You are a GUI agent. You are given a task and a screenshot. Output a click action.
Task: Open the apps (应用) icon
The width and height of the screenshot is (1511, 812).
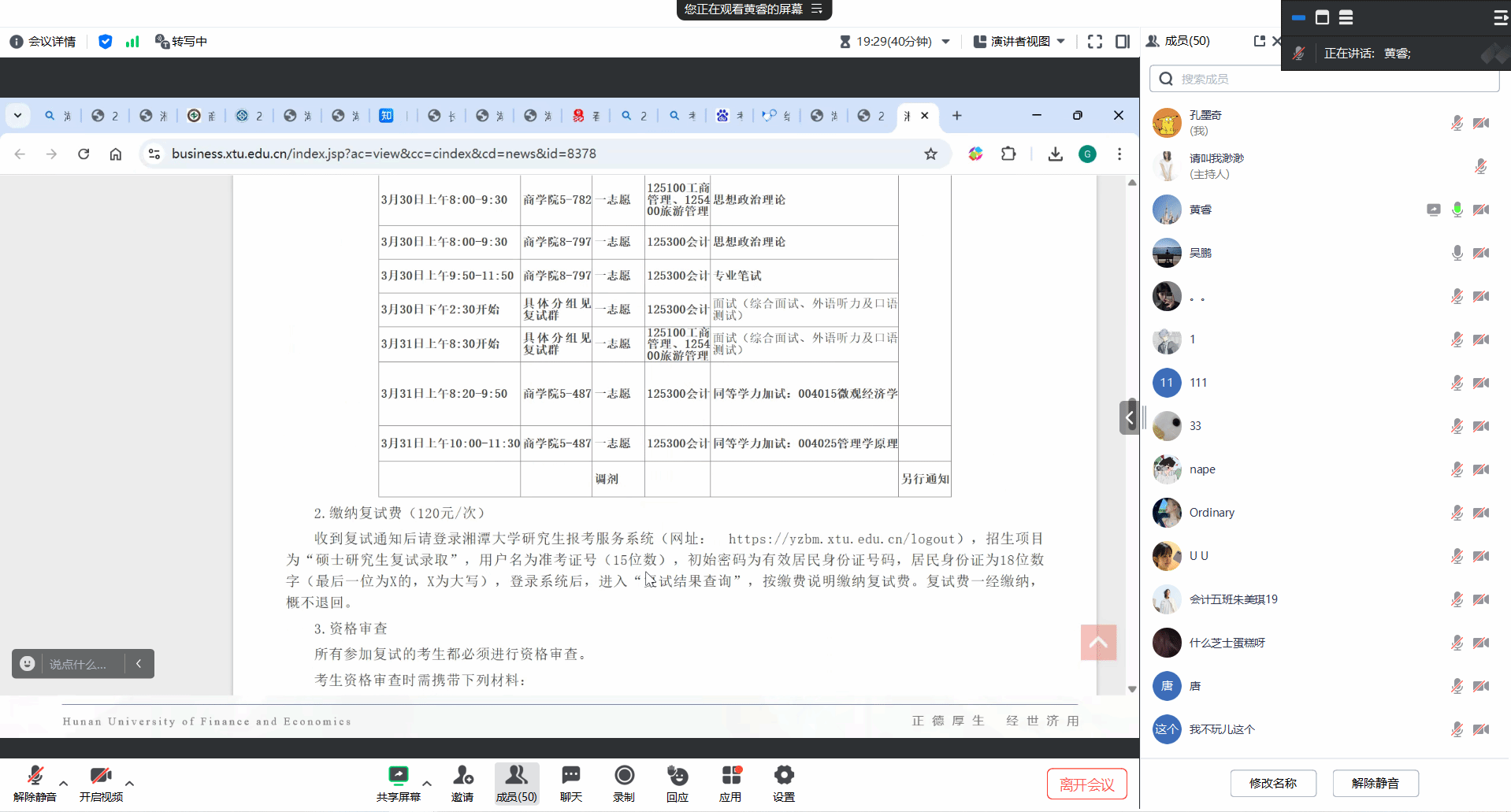pos(730,783)
